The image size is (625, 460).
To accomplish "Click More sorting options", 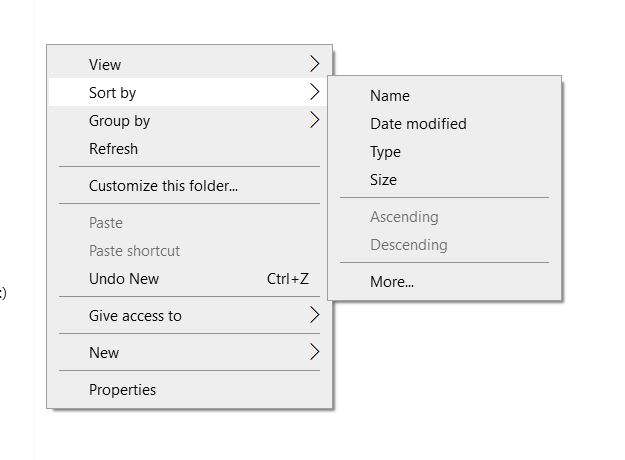I will 392,282.
